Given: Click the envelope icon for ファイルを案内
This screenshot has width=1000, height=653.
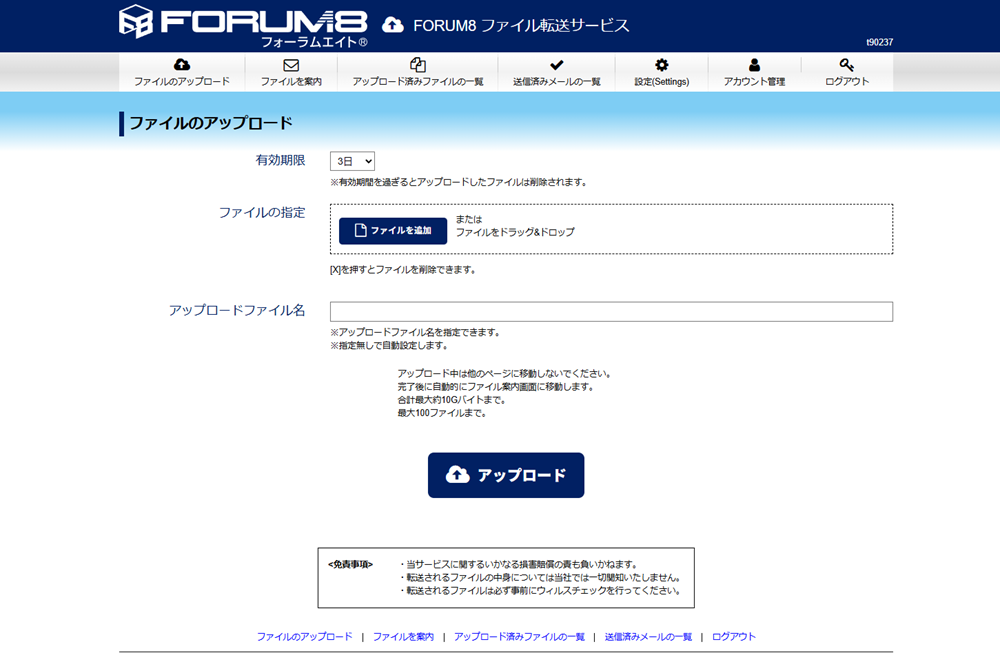Looking at the screenshot, I should tap(291, 65).
